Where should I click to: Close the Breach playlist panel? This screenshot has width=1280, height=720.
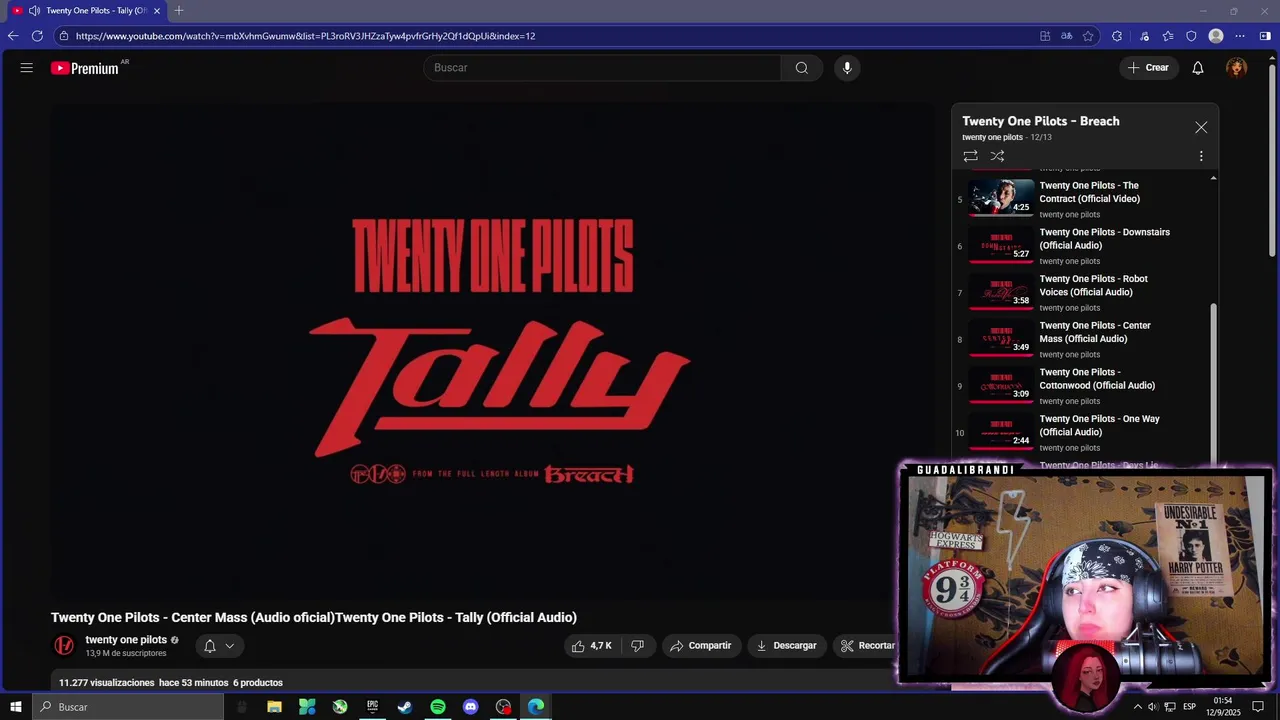(x=1201, y=128)
